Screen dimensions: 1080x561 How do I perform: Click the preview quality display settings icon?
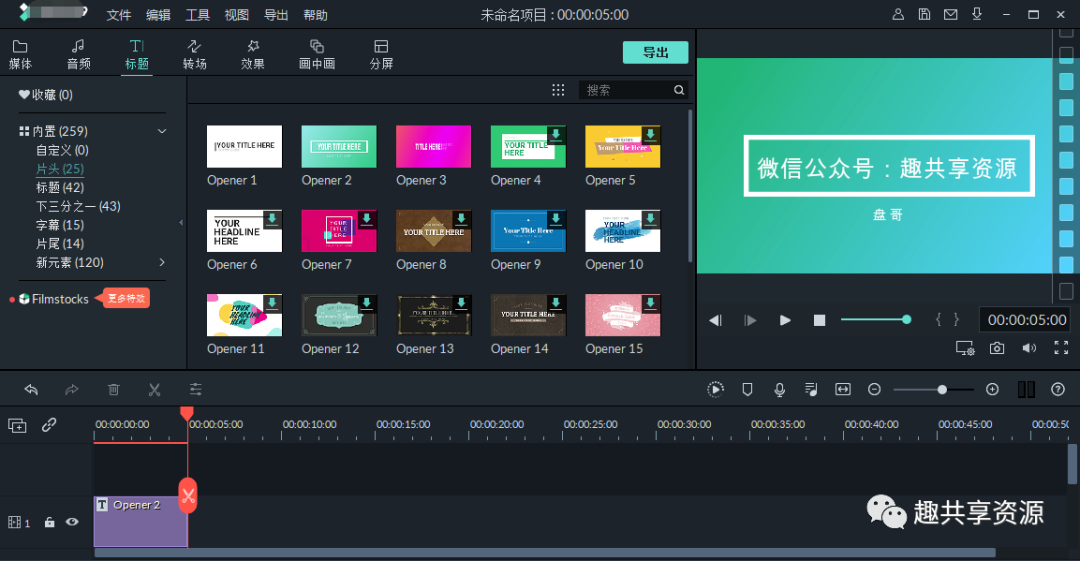tap(965, 348)
